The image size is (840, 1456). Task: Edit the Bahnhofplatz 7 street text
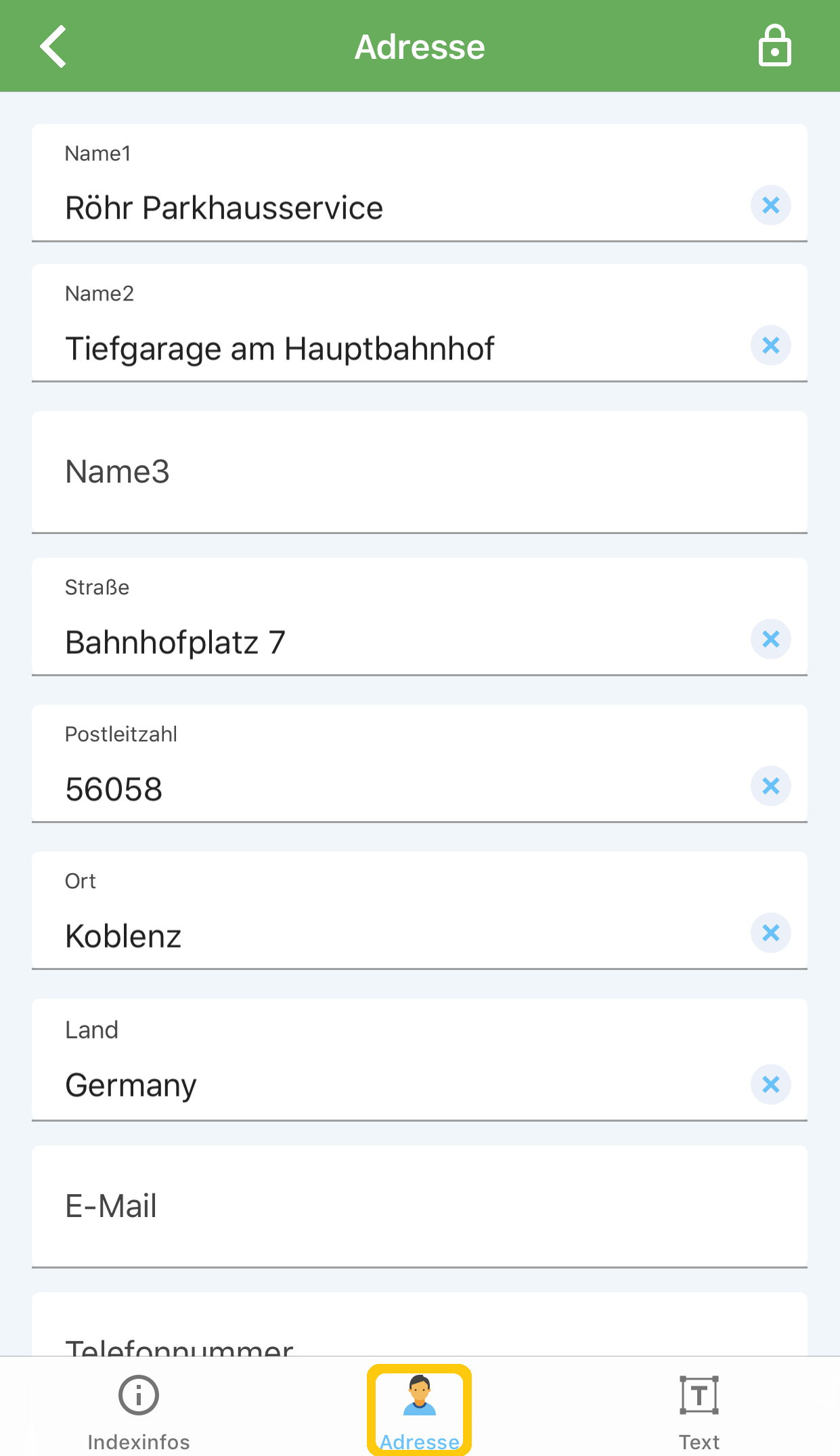pyautogui.click(x=175, y=642)
